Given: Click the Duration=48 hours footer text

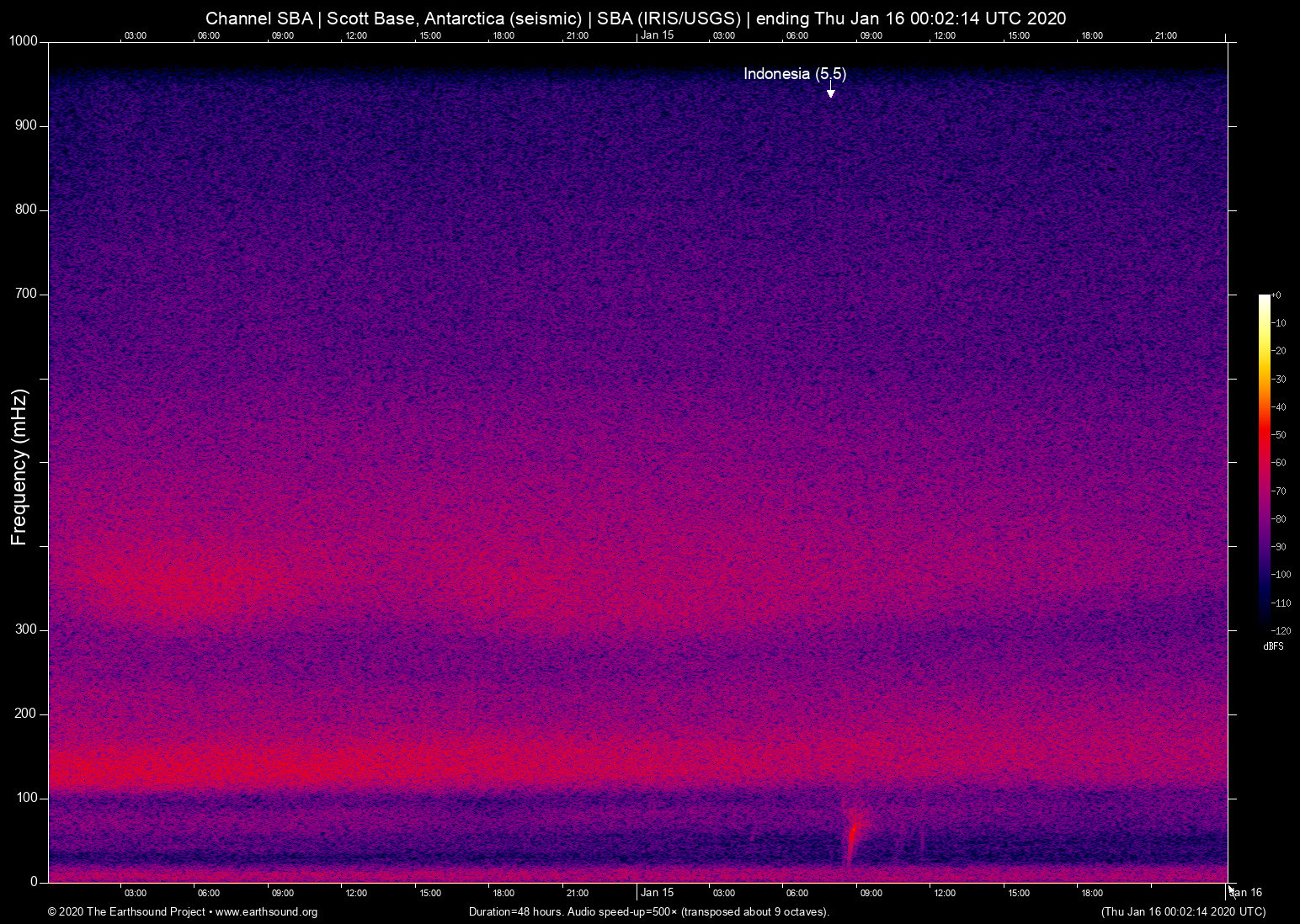Looking at the screenshot, I should point(649,912).
